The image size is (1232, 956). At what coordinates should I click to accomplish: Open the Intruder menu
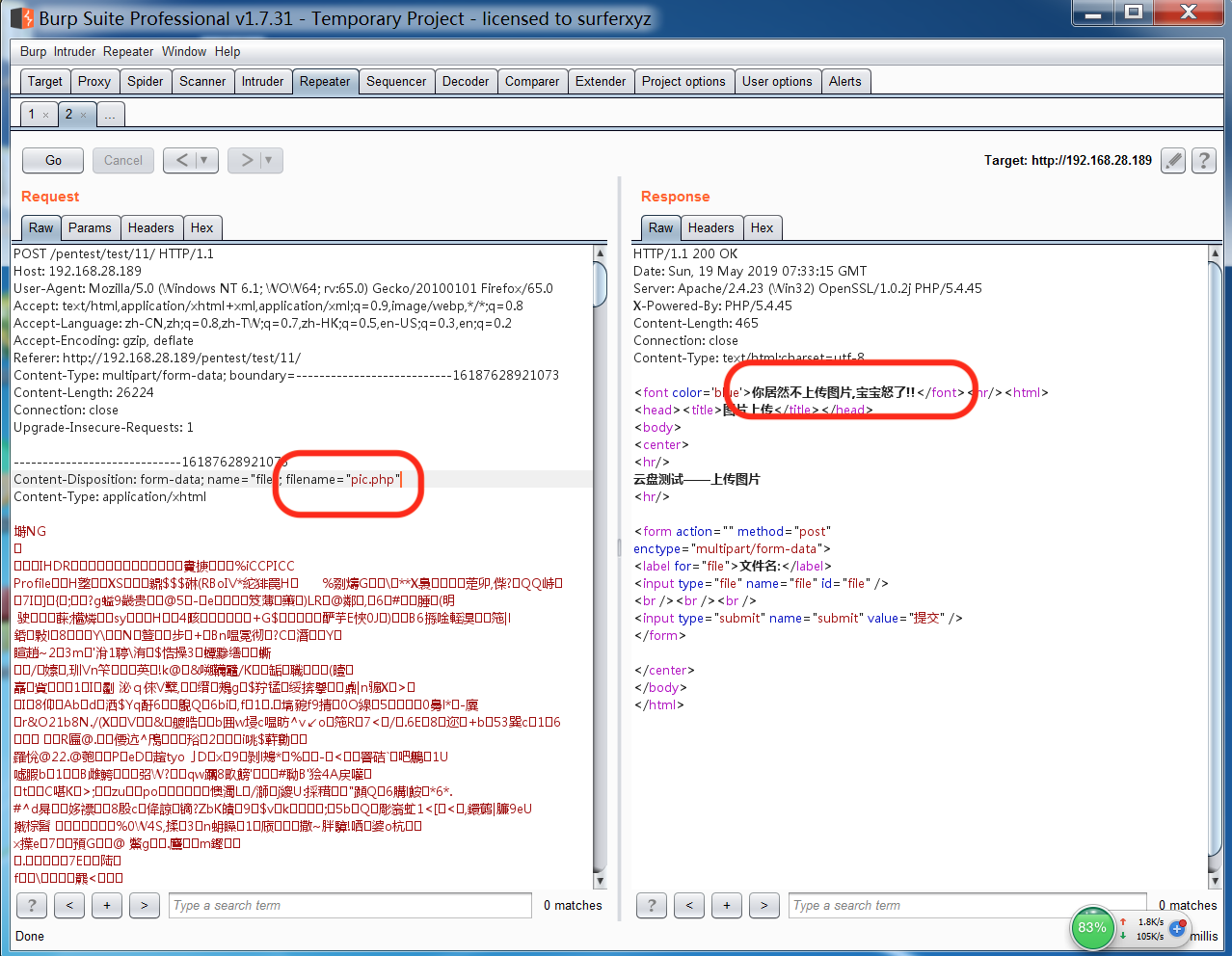74,51
